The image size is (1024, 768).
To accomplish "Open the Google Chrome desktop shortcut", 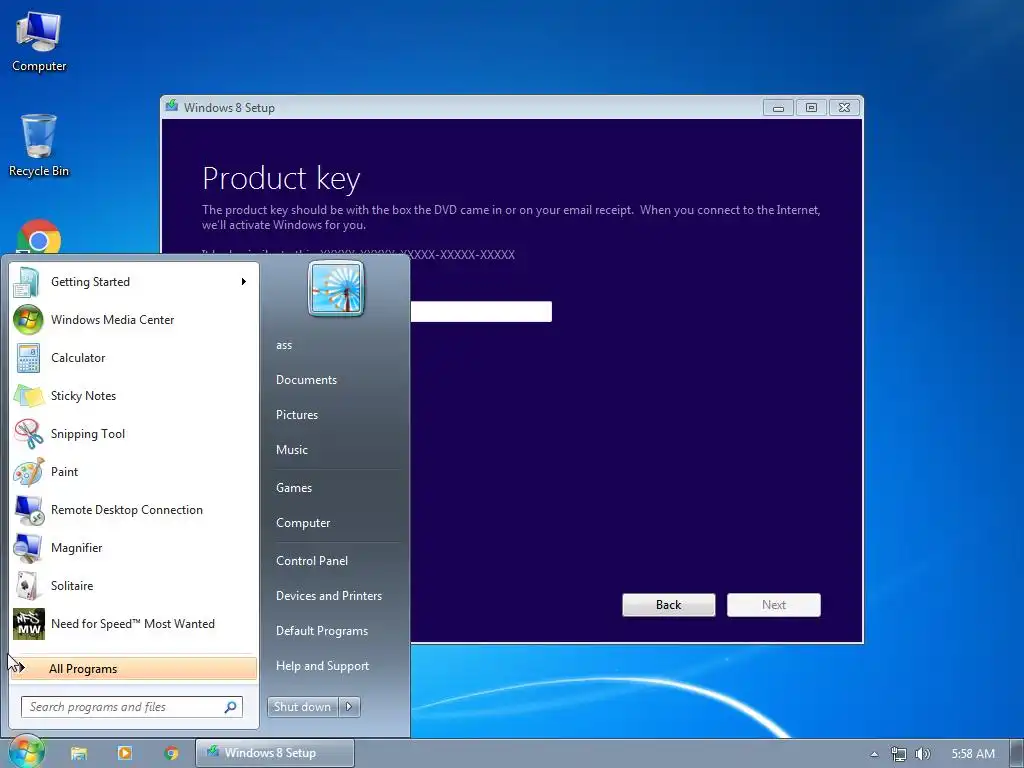I will 39,237.
